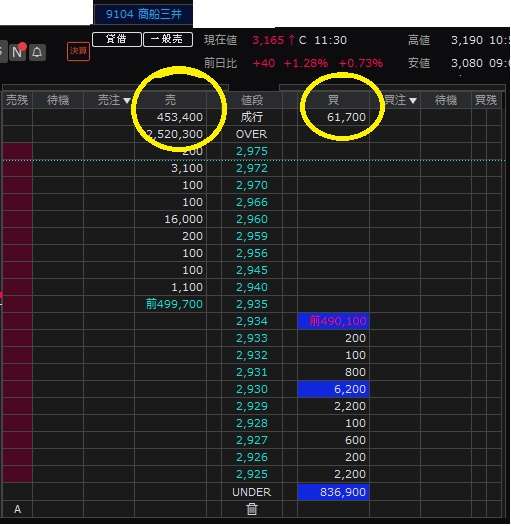Toggle the 一般売 button
Viewport: 511px width, 526px height.
[168, 39]
